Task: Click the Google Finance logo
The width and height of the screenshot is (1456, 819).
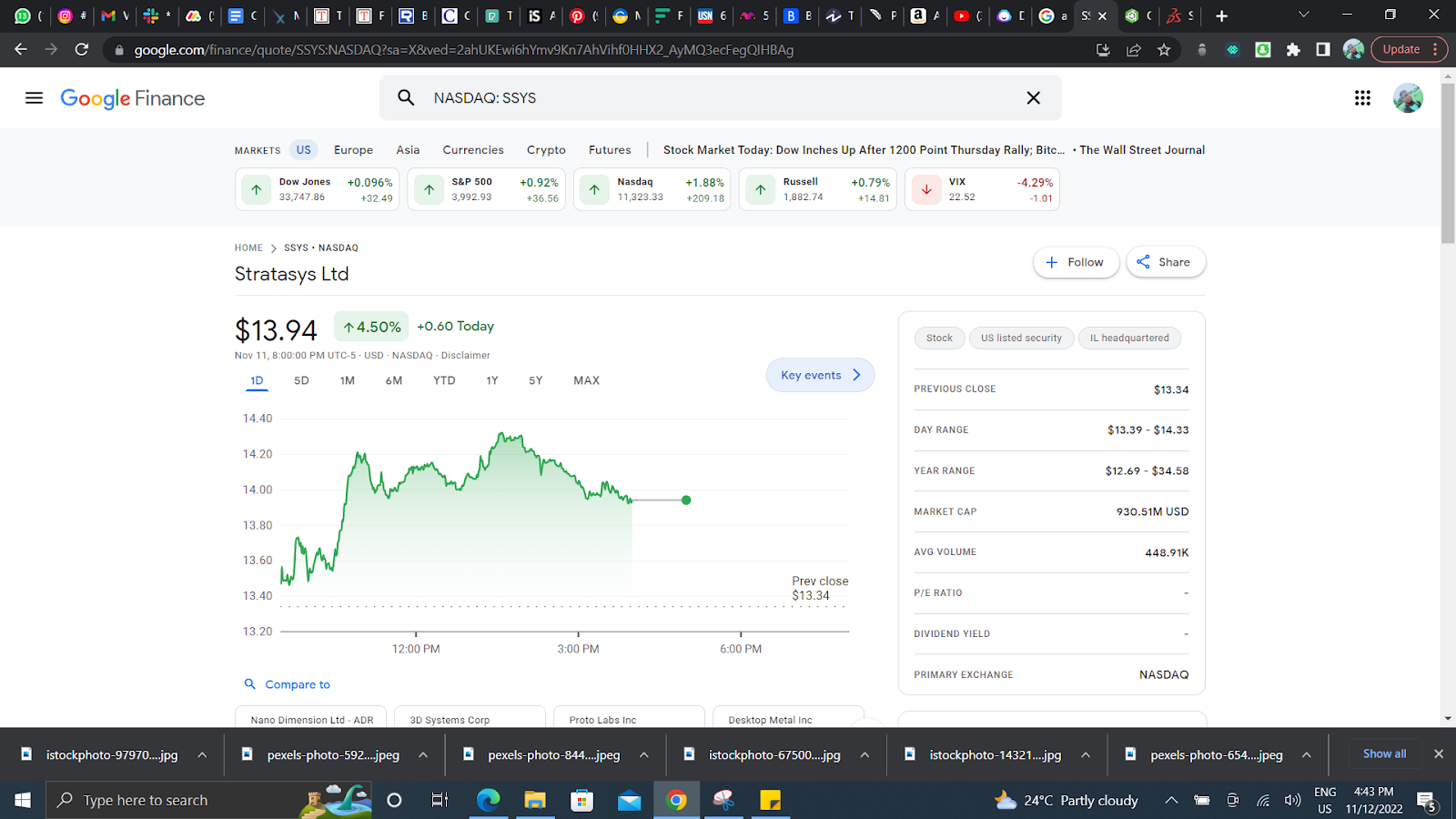Action: pyautogui.click(x=132, y=98)
